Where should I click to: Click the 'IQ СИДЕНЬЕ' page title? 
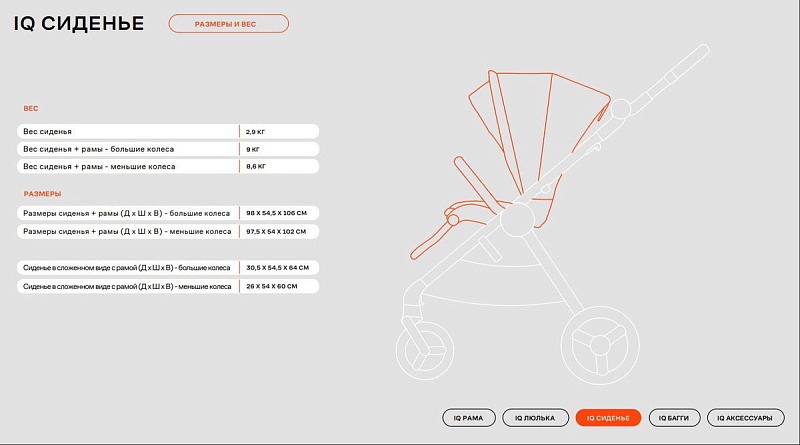[78, 23]
